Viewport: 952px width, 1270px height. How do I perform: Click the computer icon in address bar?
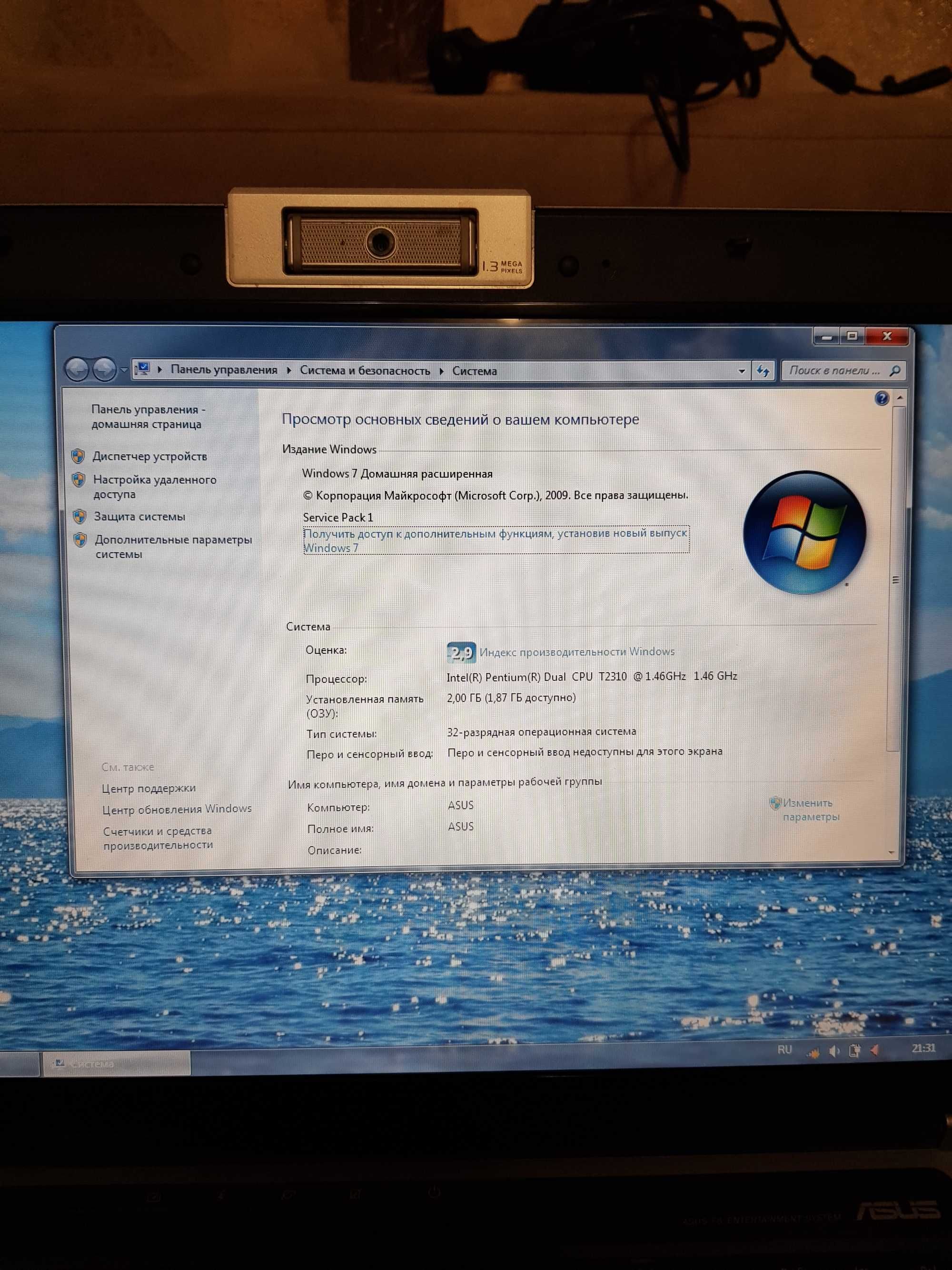(x=143, y=369)
